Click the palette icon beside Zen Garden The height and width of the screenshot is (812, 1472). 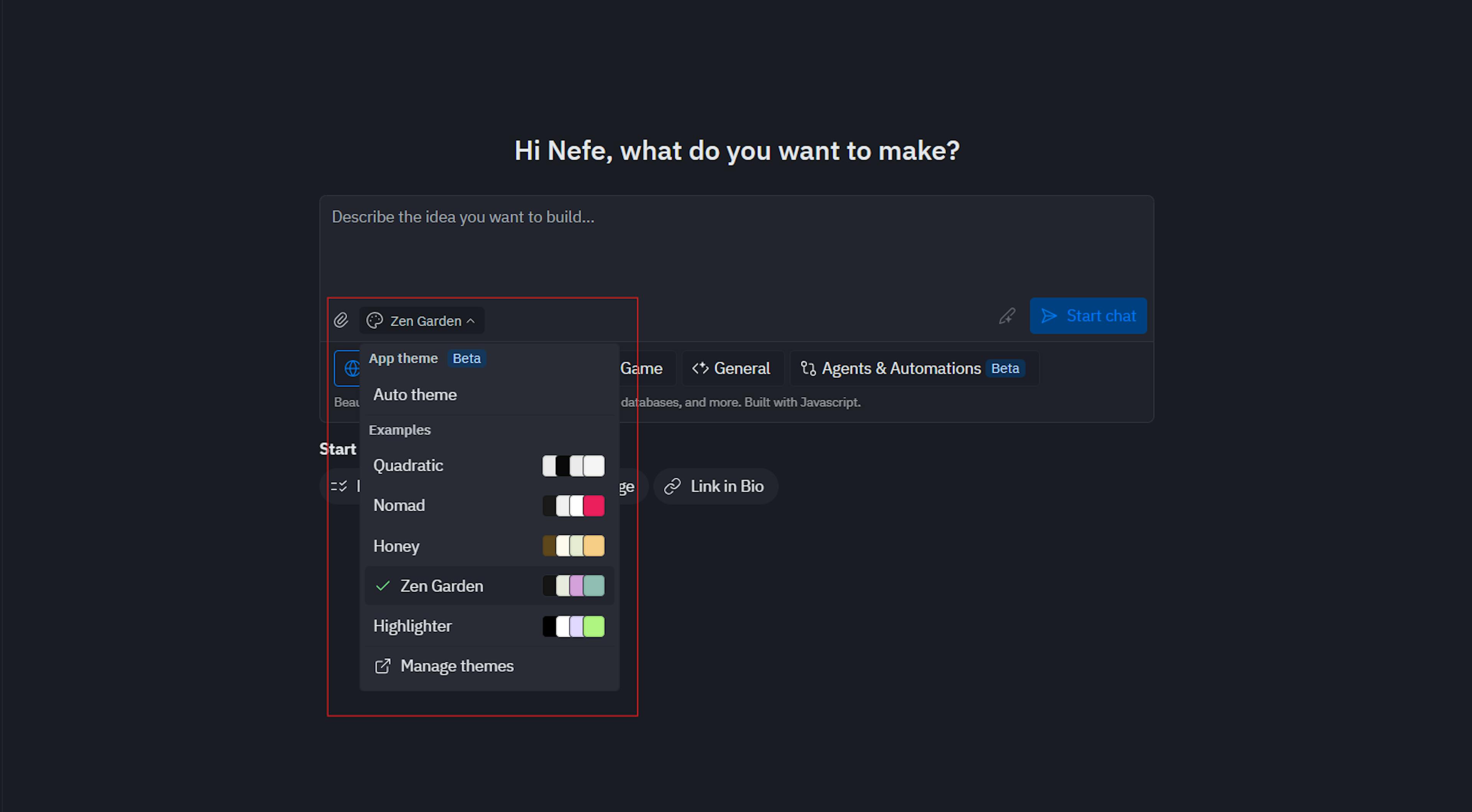pyautogui.click(x=375, y=321)
